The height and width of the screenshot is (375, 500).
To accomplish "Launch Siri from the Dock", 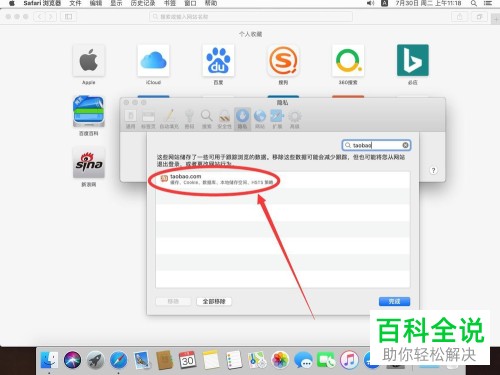I will 72,360.
